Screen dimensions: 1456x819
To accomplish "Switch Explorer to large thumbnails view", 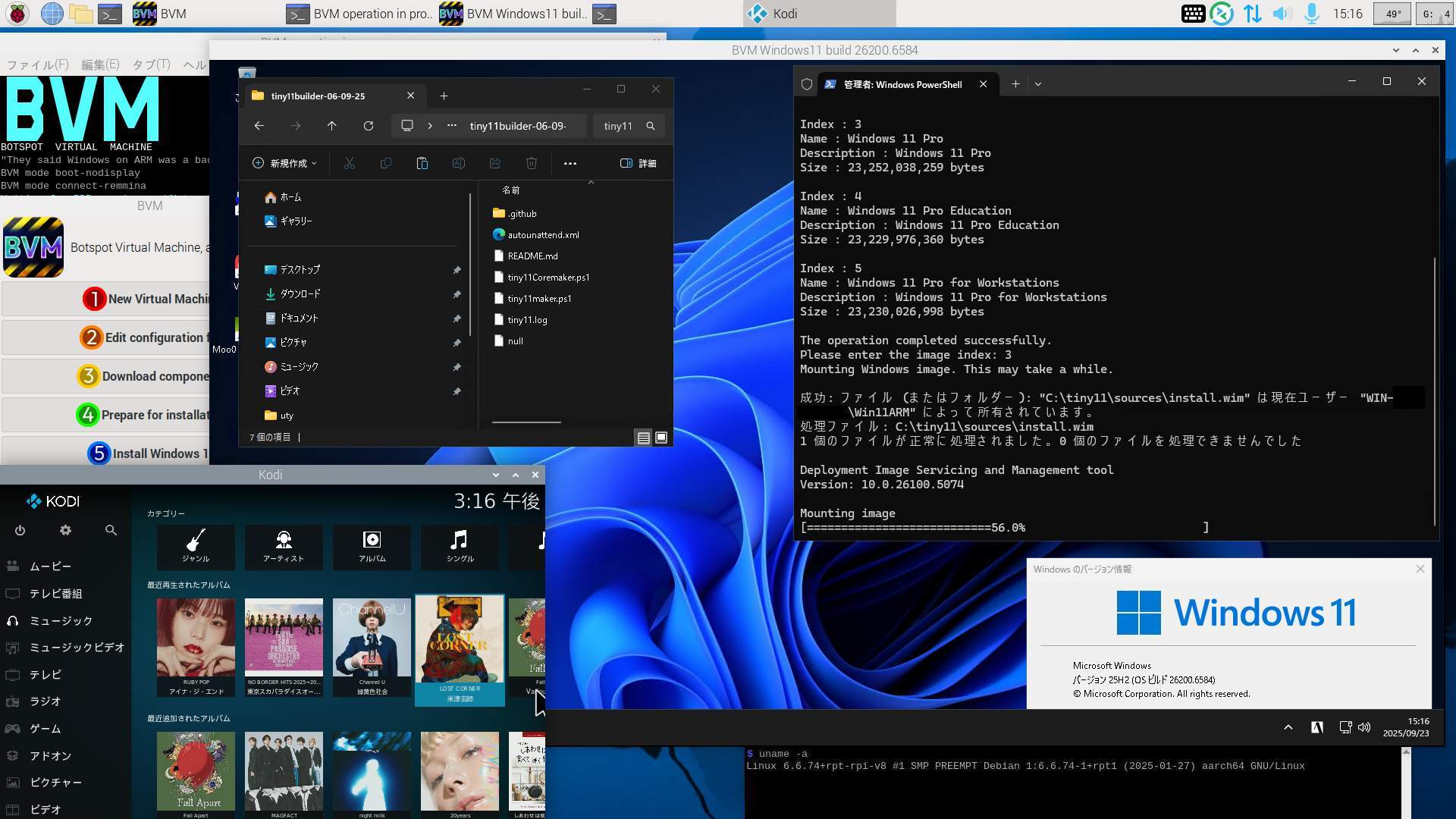I will (661, 438).
